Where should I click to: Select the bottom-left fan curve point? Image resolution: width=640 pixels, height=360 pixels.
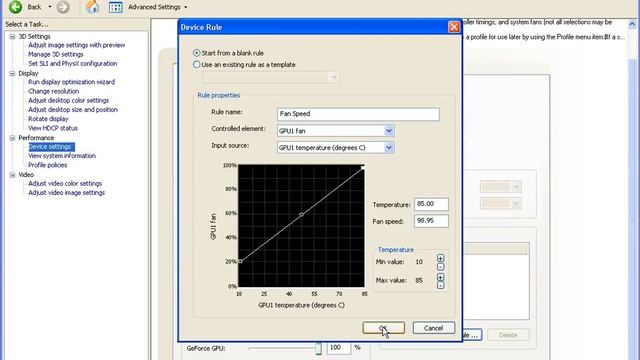point(240,261)
